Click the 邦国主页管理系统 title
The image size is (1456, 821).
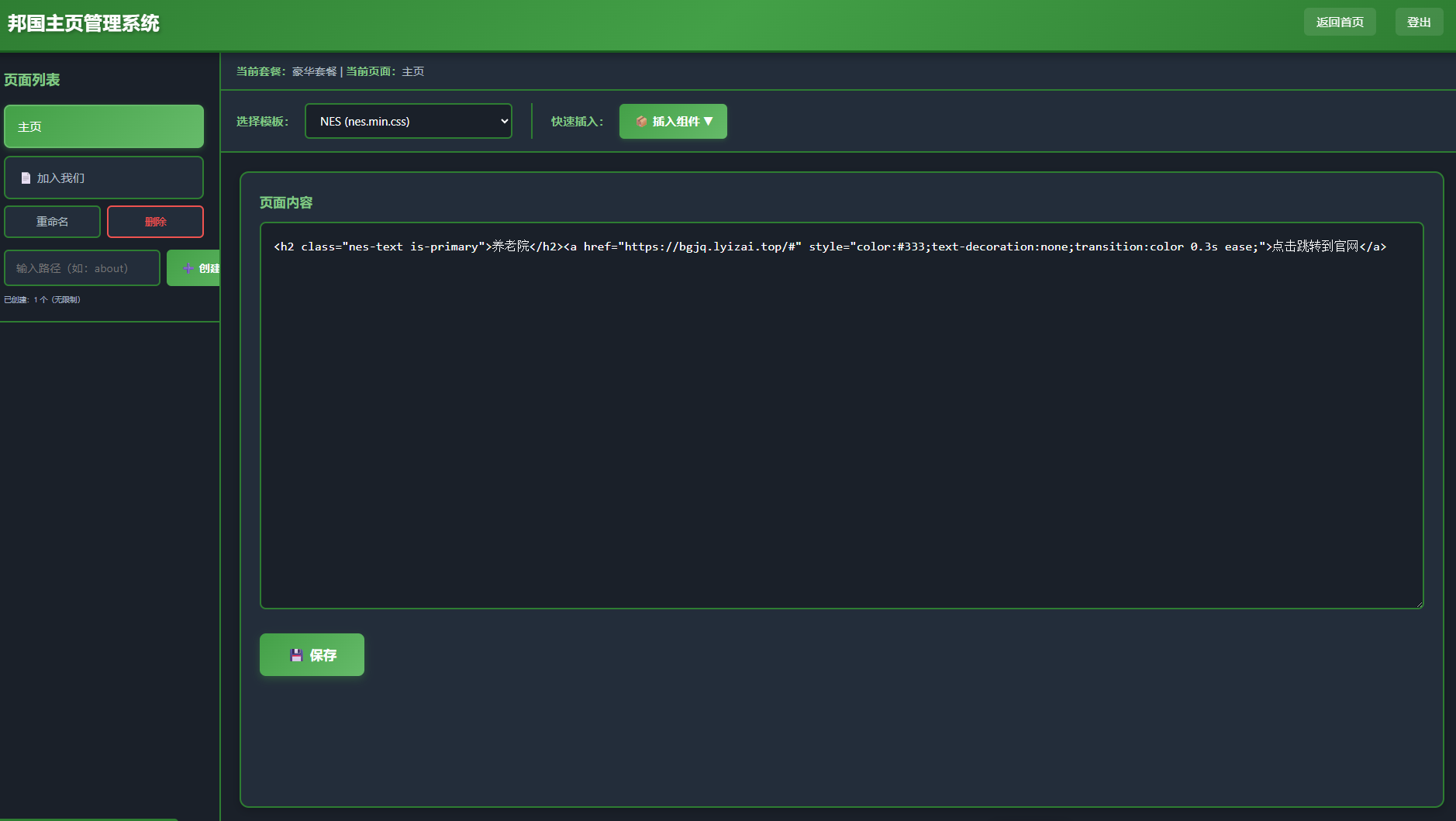[84, 23]
